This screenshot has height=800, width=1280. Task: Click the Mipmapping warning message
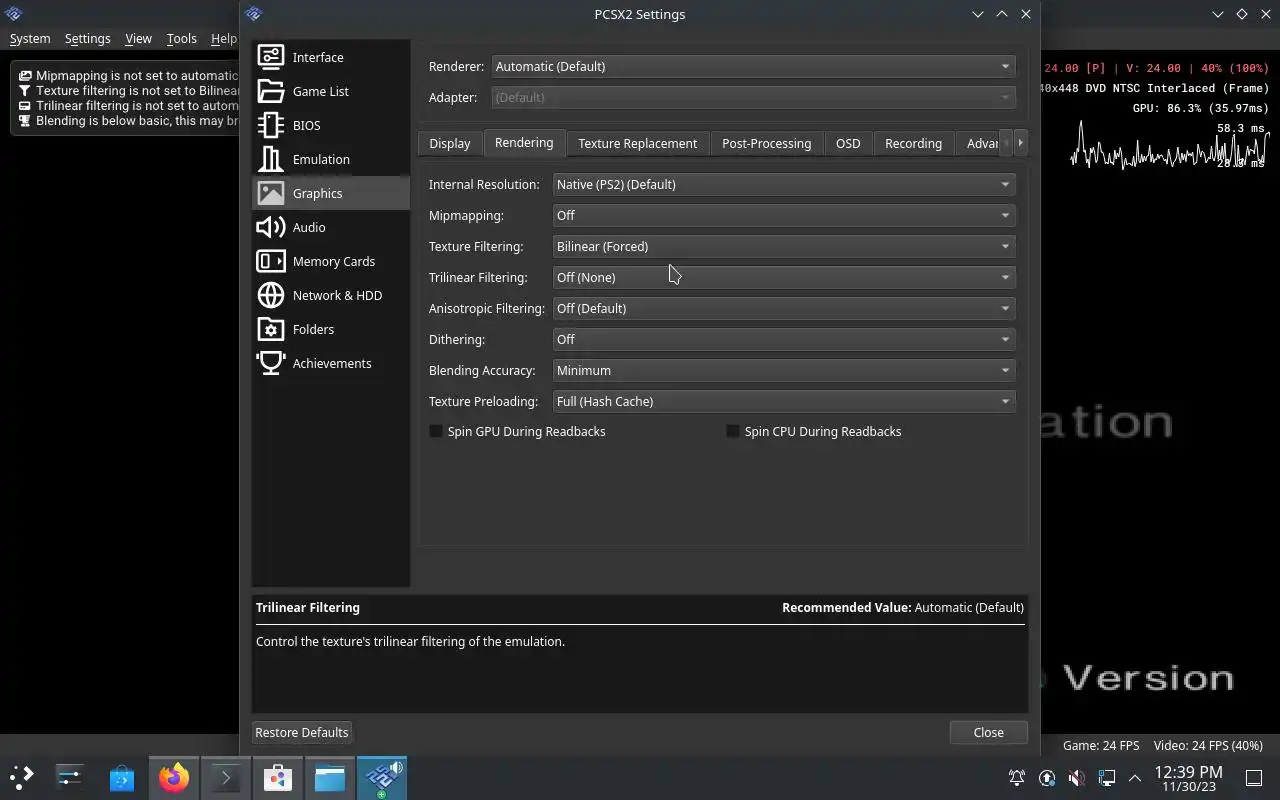[x=128, y=75]
